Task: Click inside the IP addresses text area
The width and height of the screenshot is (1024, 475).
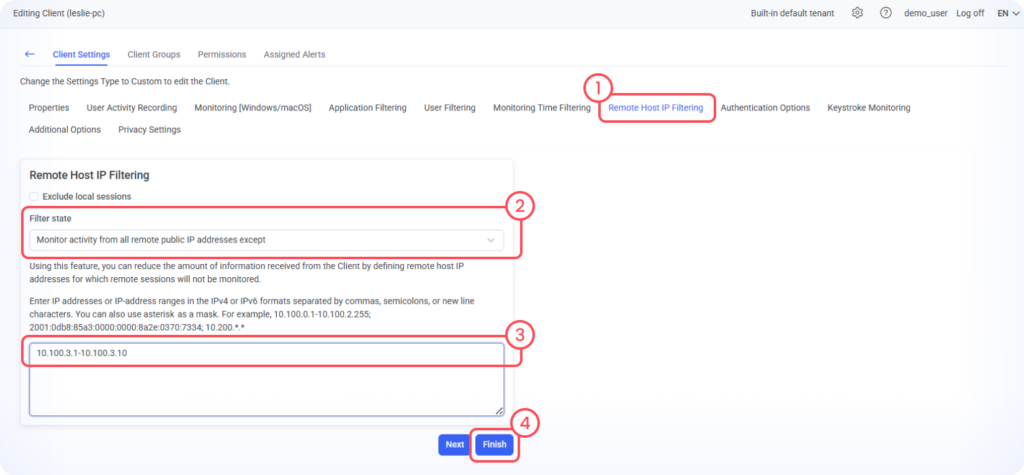Action: click(x=266, y=385)
